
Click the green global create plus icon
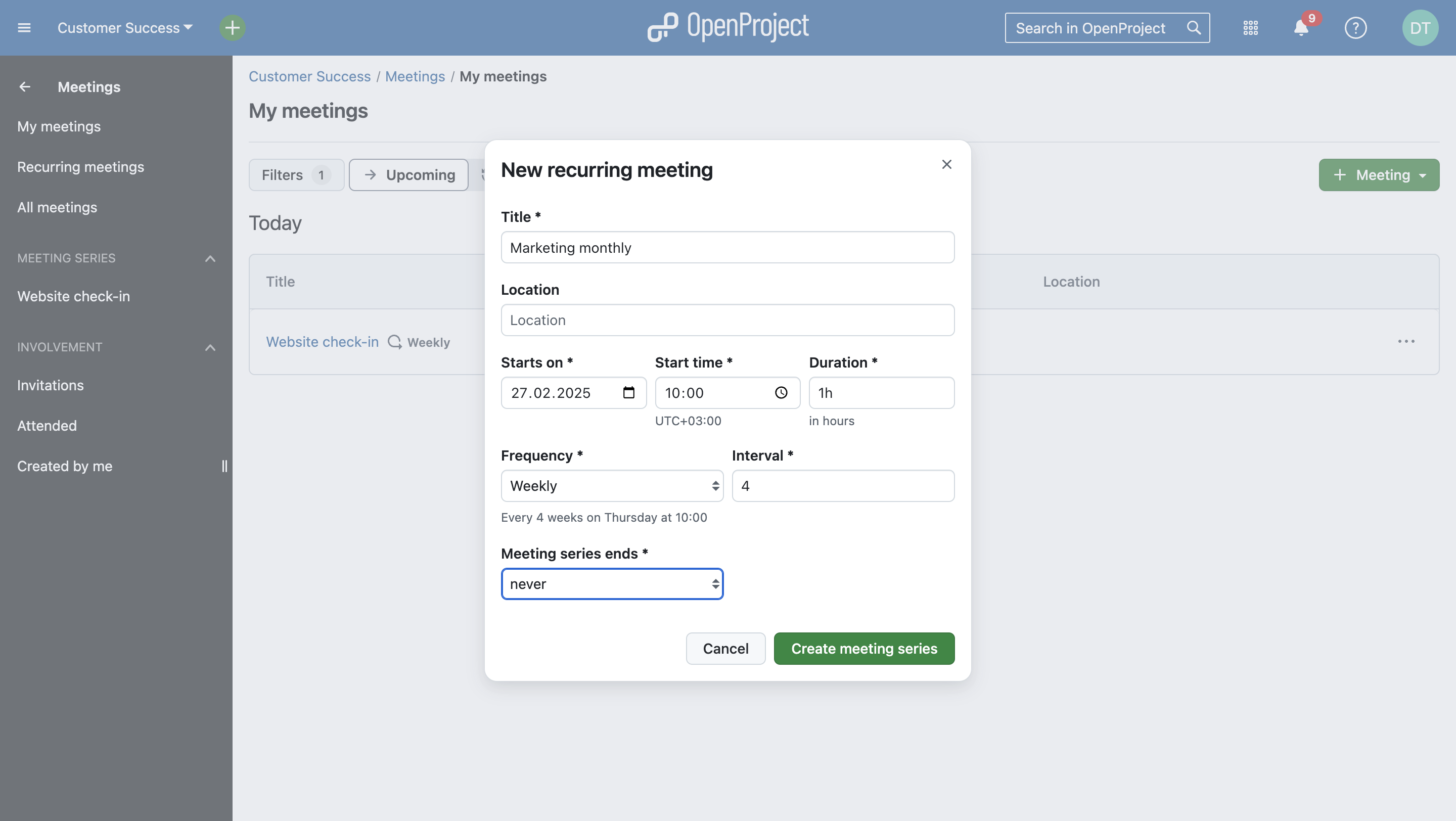[232, 27]
